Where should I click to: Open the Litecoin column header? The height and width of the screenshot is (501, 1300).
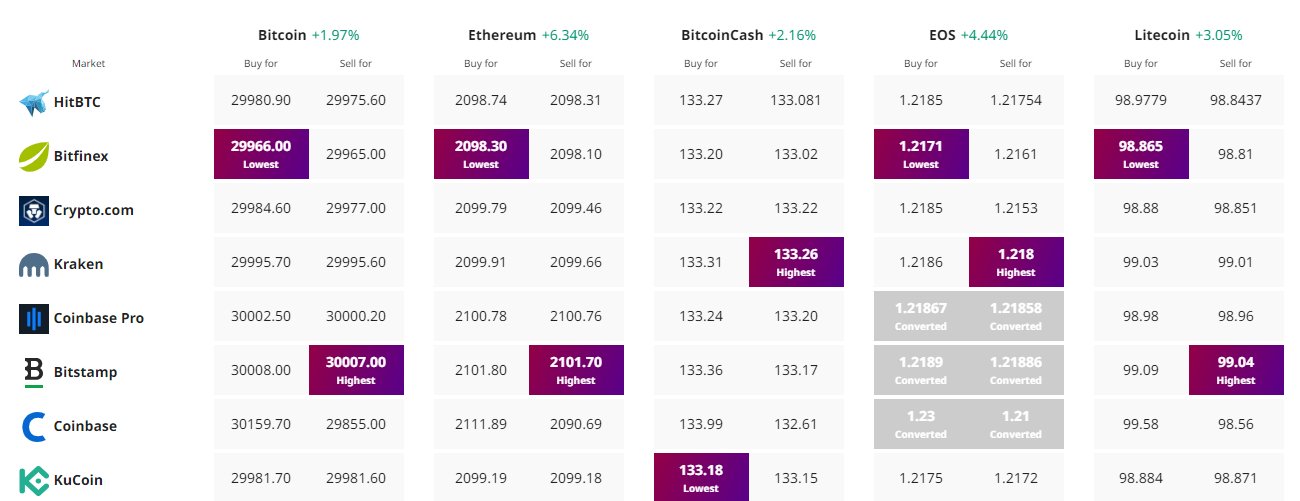pos(1162,35)
